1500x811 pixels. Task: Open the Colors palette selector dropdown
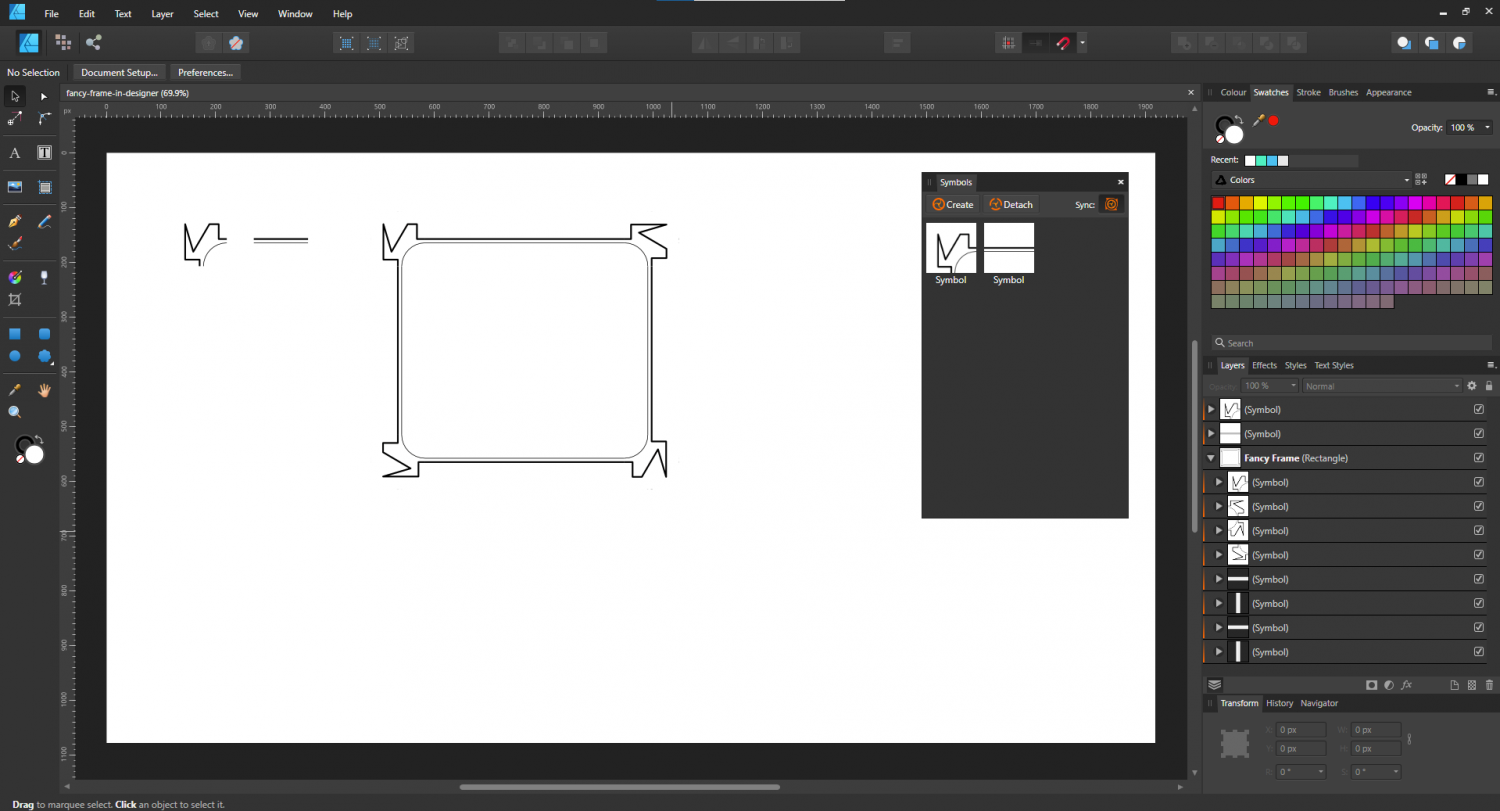[x=1404, y=180]
